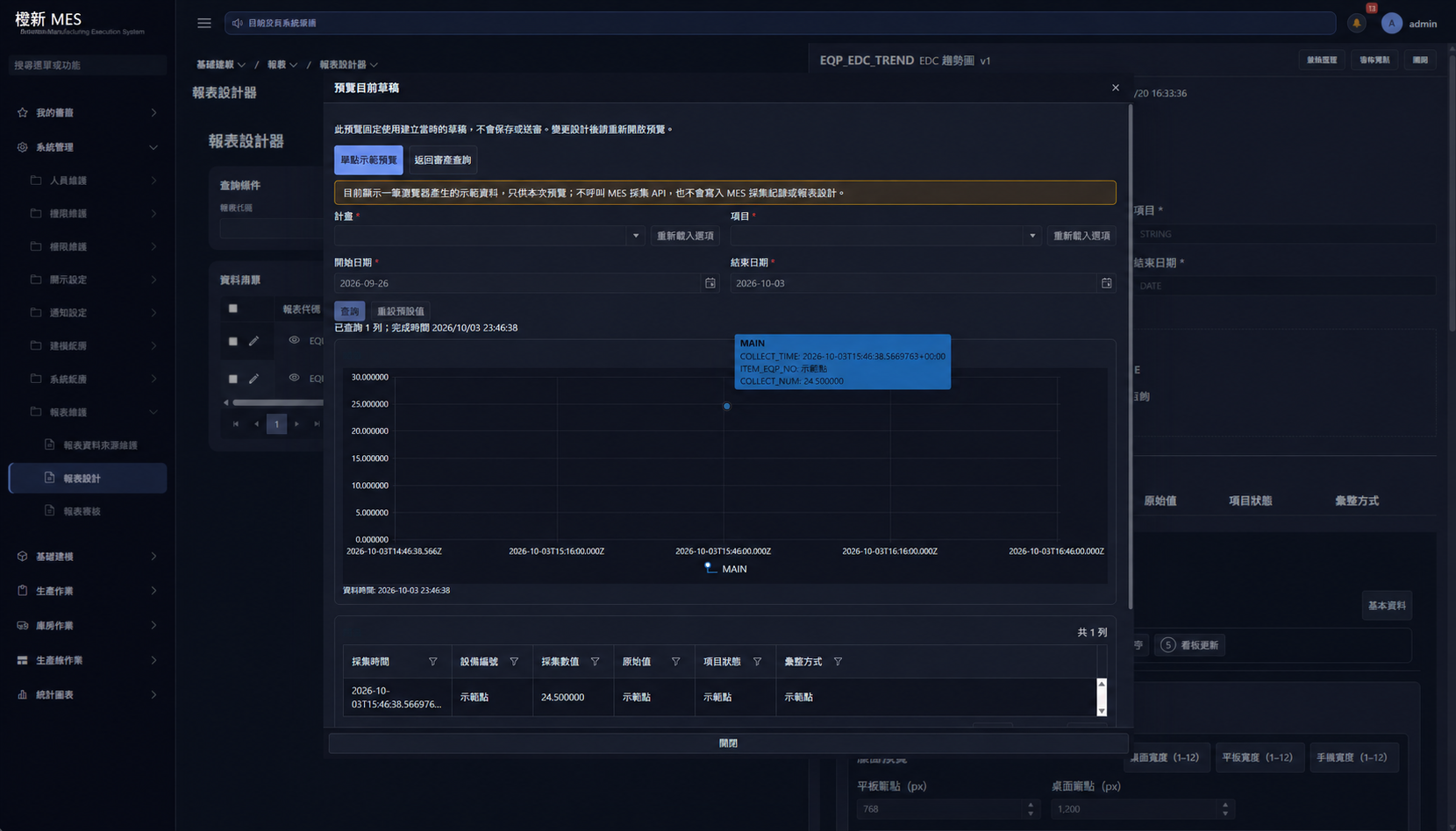Tick the first report row checkbox
The width and height of the screenshot is (1456, 831).
232,341
